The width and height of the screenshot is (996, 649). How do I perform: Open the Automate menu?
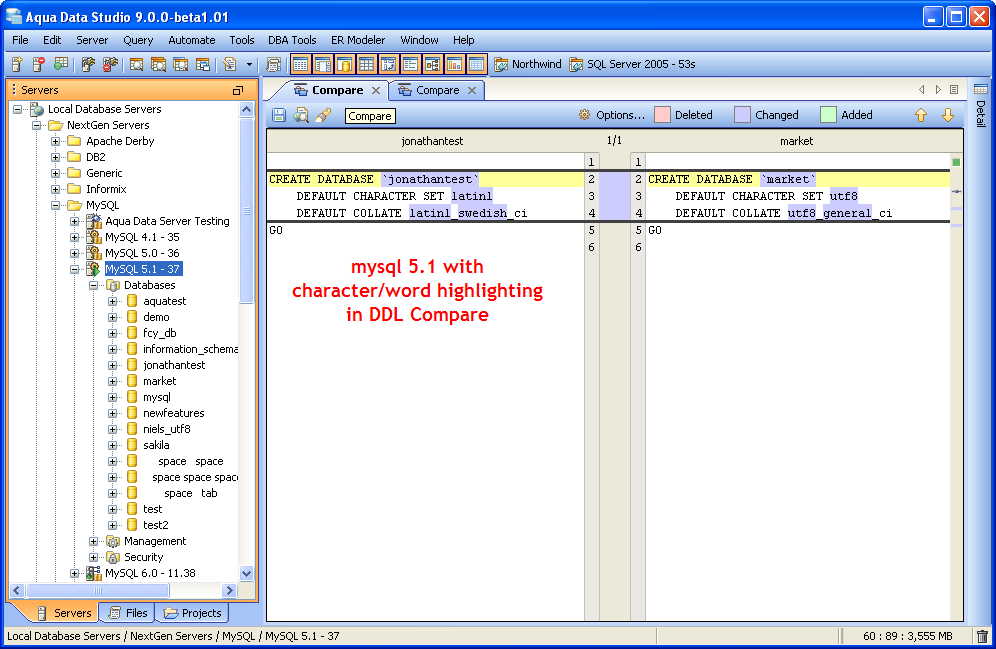[191, 40]
